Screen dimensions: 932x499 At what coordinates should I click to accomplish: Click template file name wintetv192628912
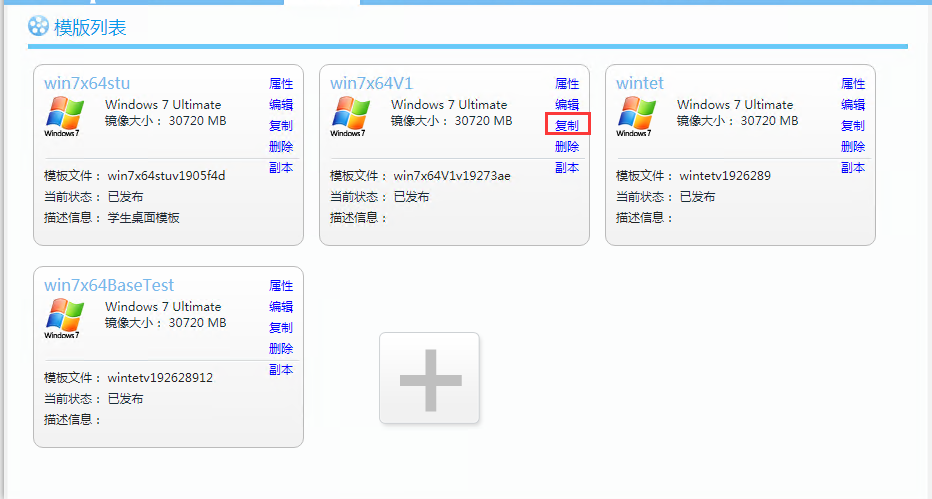point(160,378)
